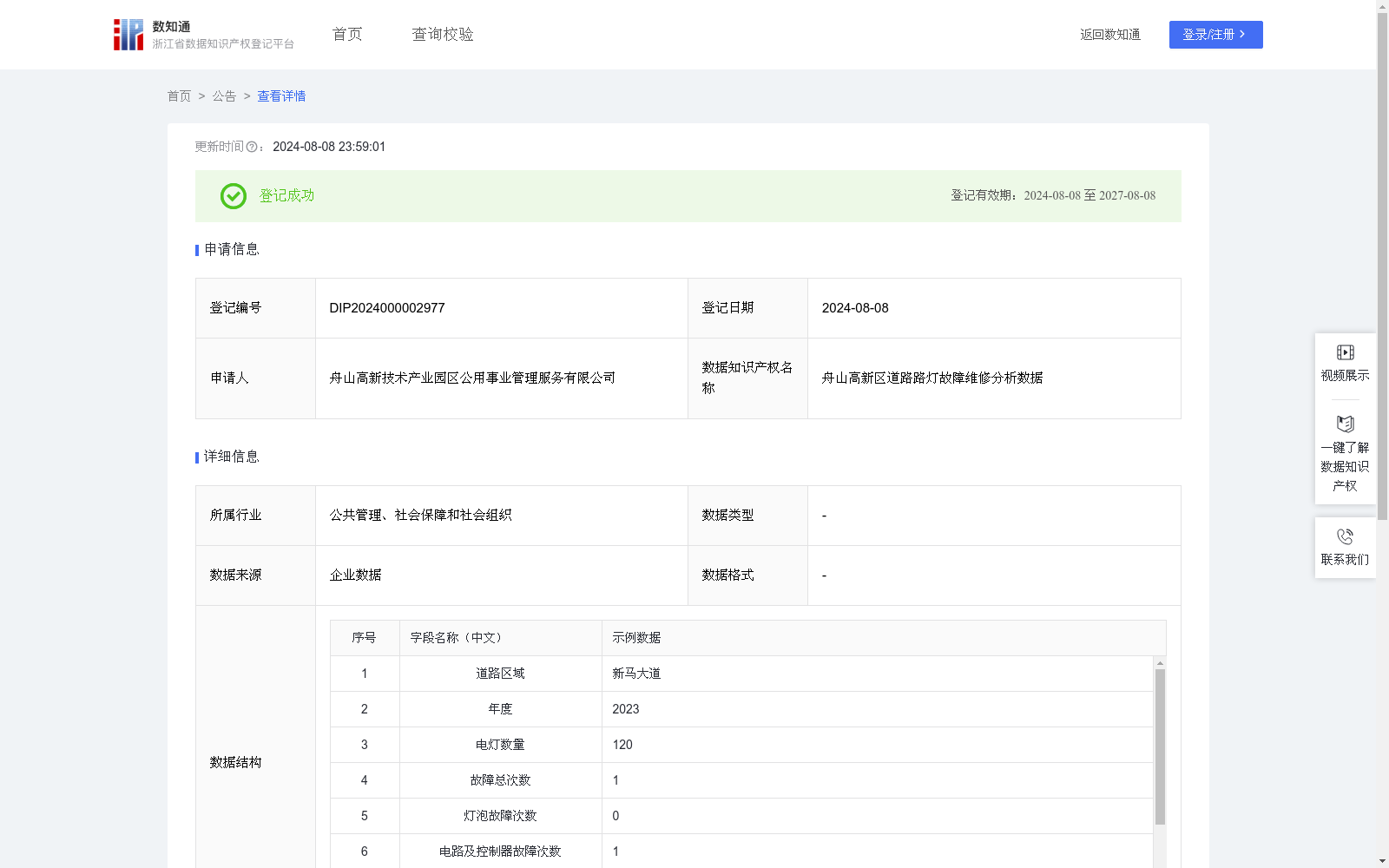Click the 数据类型 label cell
The height and width of the screenshot is (868, 1389).
747,516
